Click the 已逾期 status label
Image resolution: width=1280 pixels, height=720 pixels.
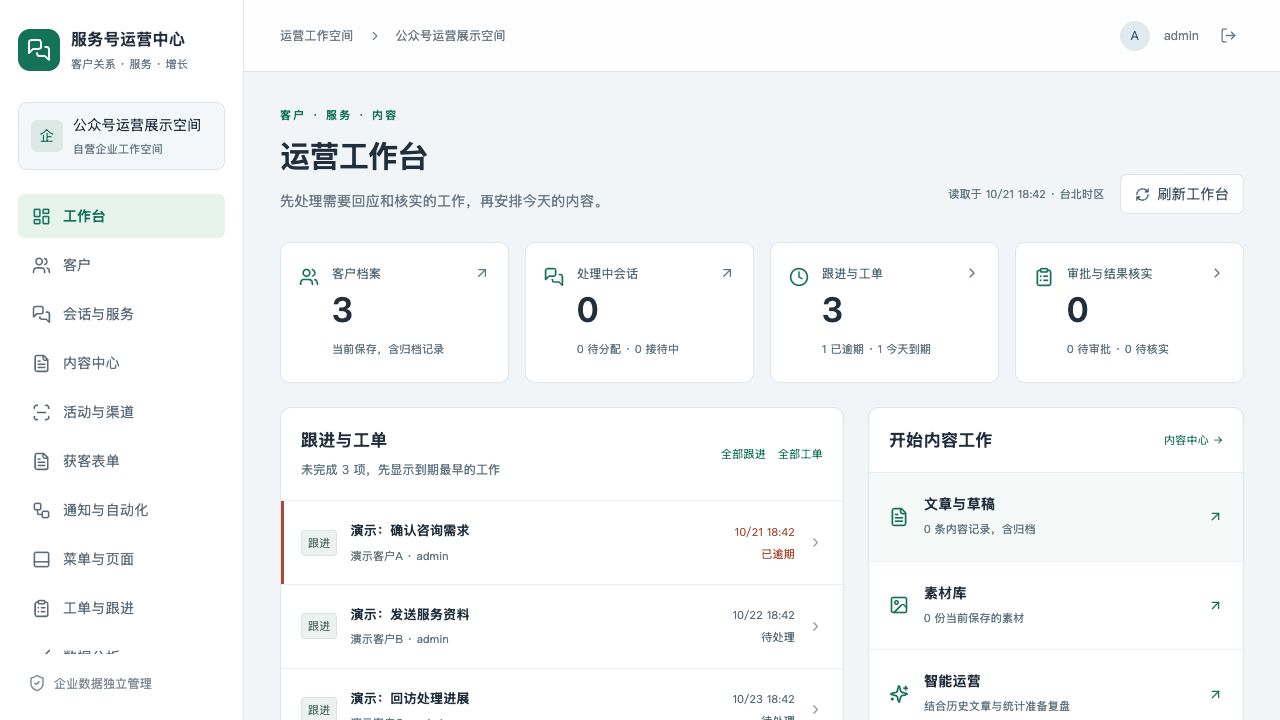[x=778, y=554]
